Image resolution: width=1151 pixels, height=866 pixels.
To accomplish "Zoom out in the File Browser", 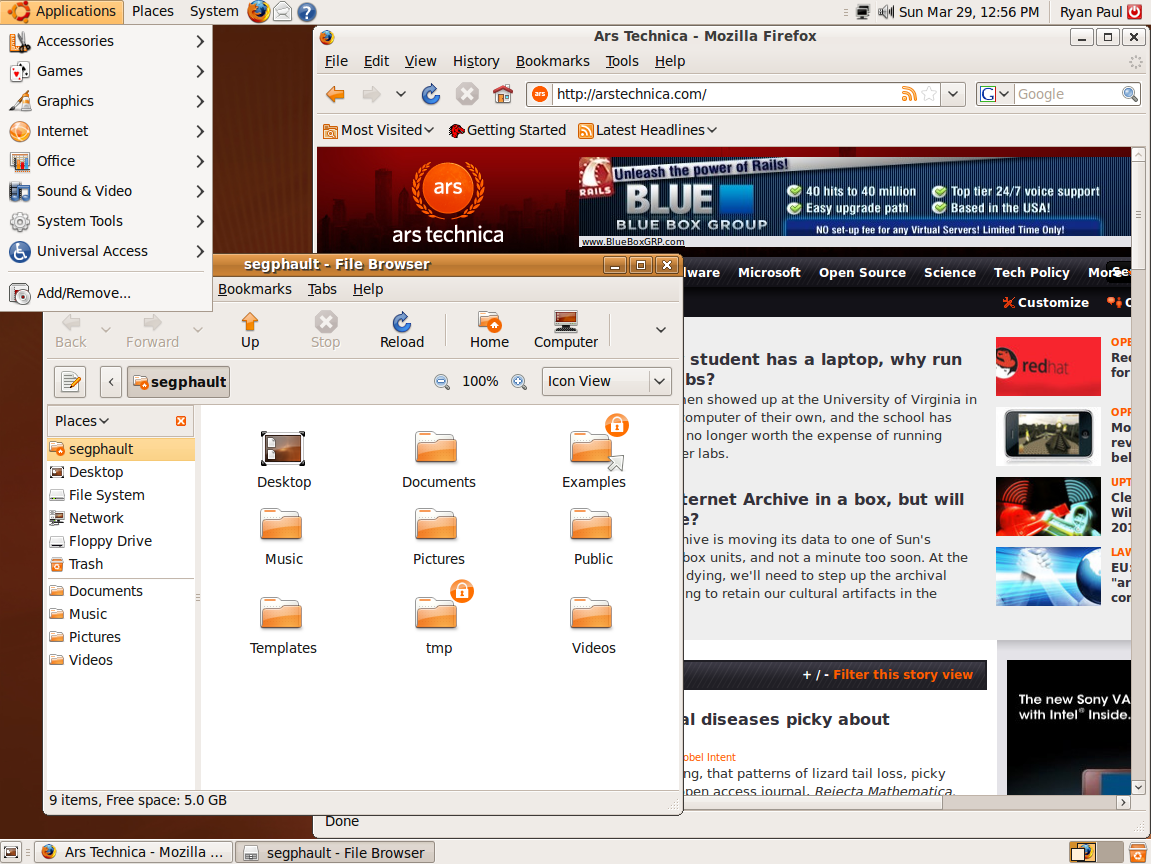I will click(442, 382).
